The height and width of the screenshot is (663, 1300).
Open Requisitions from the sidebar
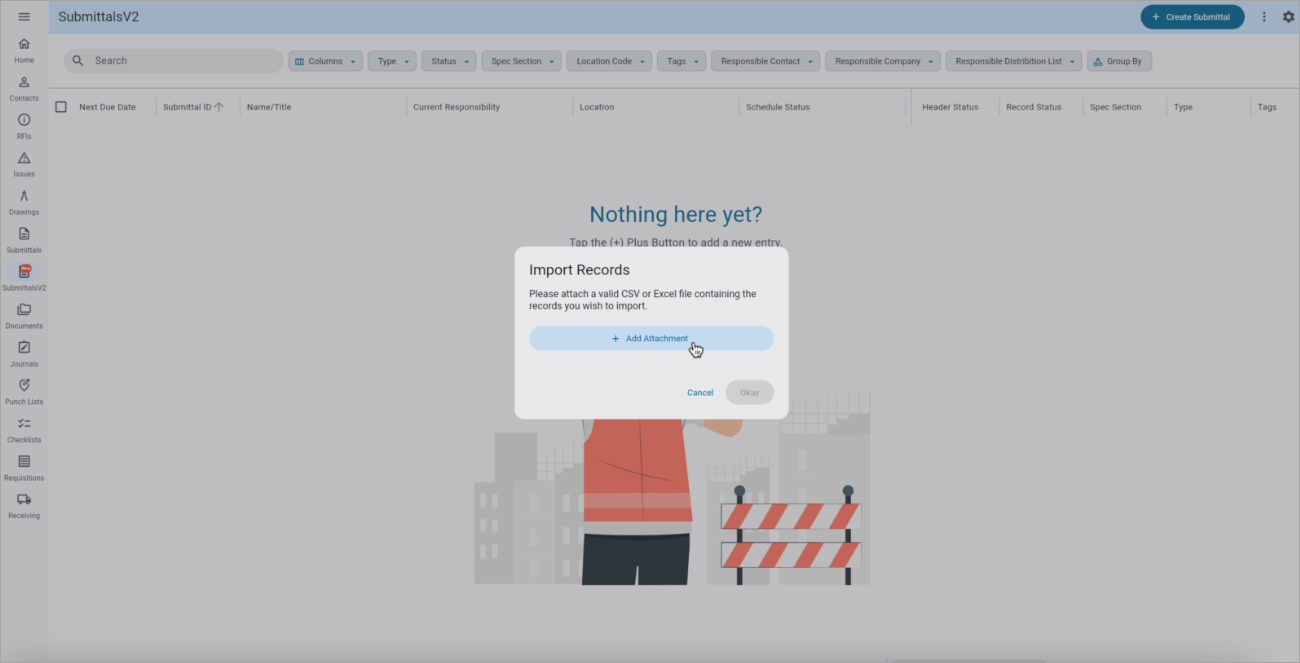24,469
